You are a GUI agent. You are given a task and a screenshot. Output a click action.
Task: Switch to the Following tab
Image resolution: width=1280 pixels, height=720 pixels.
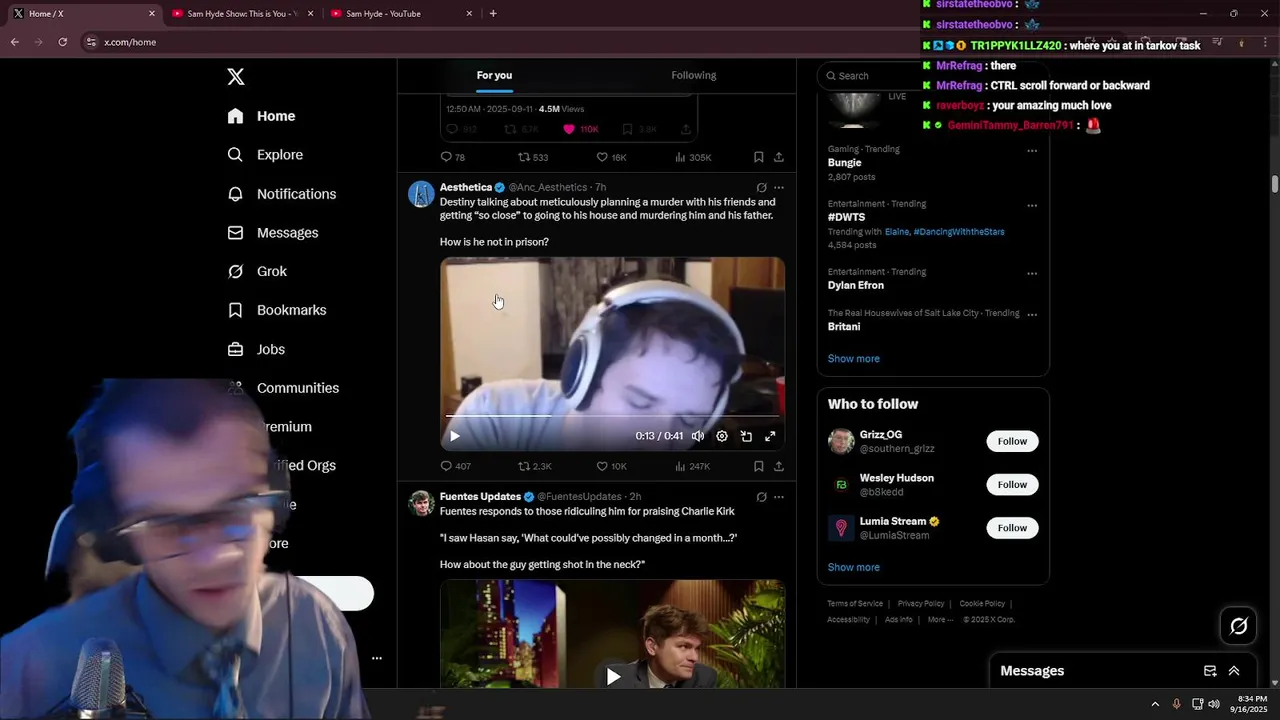[x=694, y=76]
